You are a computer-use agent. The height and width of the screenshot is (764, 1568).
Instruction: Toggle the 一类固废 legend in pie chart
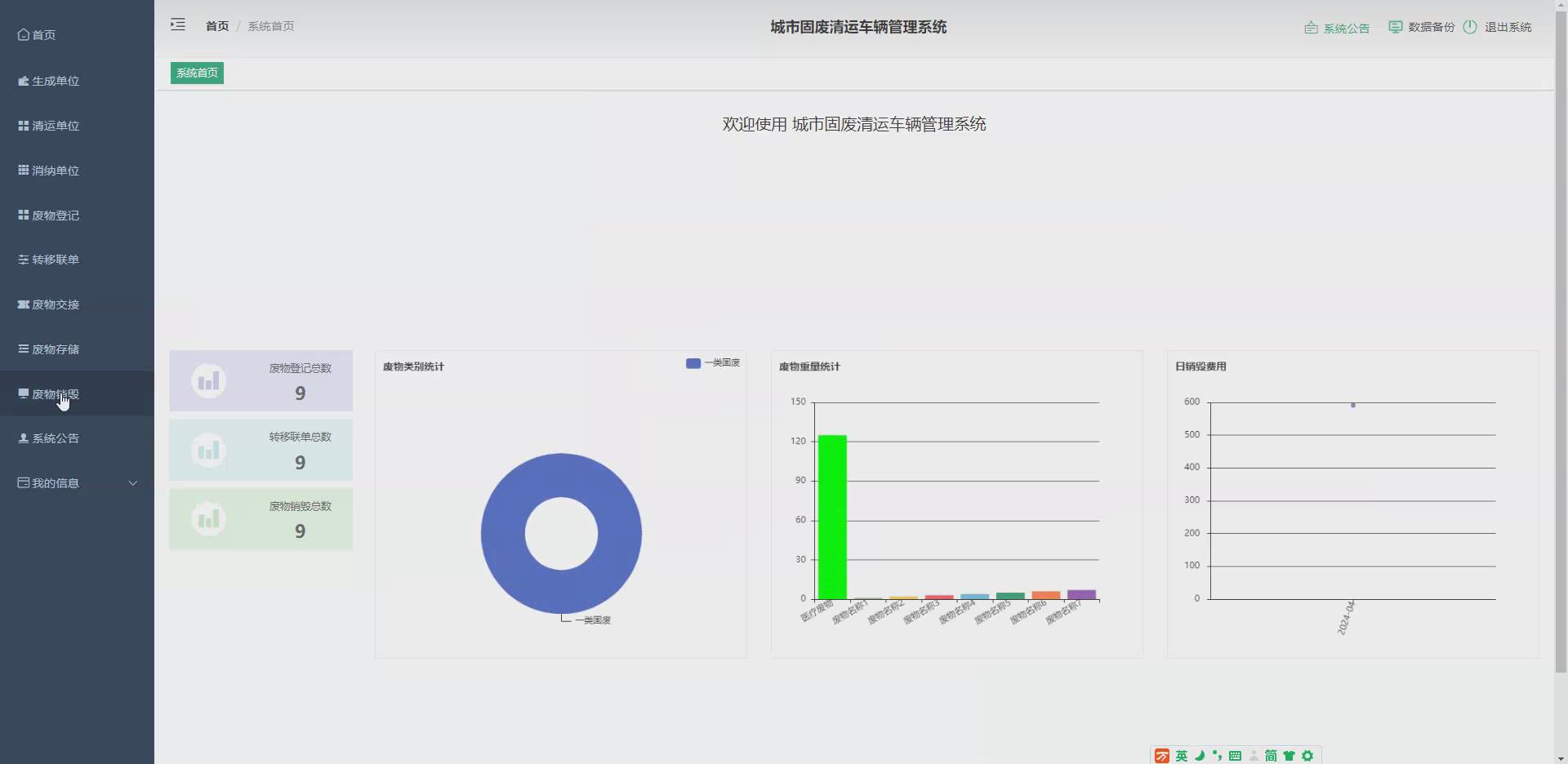click(x=712, y=362)
